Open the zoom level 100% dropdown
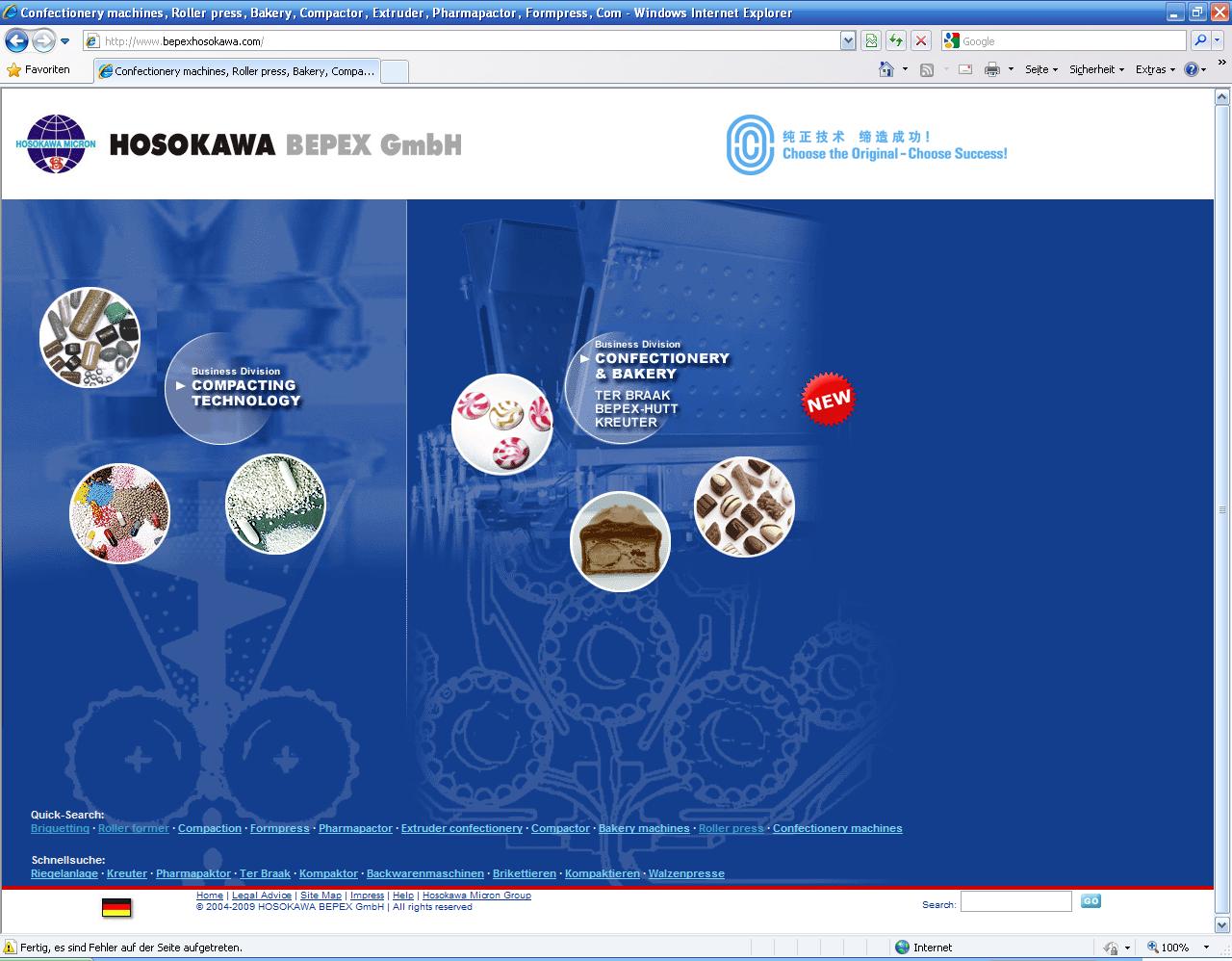The width and height of the screenshot is (1232, 961). click(x=1174, y=948)
